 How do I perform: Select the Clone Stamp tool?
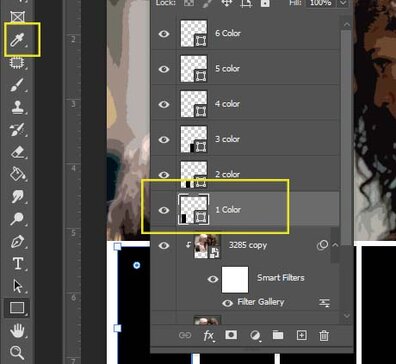click(x=17, y=107)
